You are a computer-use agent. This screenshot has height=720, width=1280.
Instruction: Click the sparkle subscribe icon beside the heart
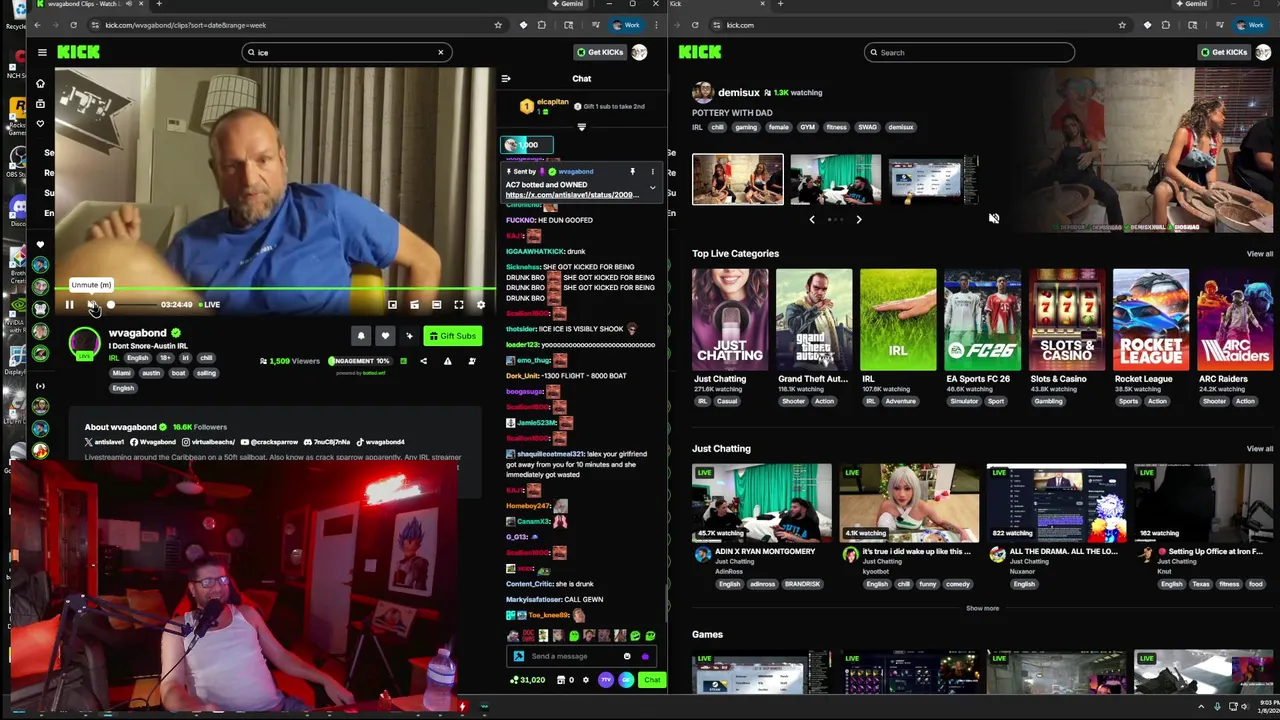(x=409, y=336)
